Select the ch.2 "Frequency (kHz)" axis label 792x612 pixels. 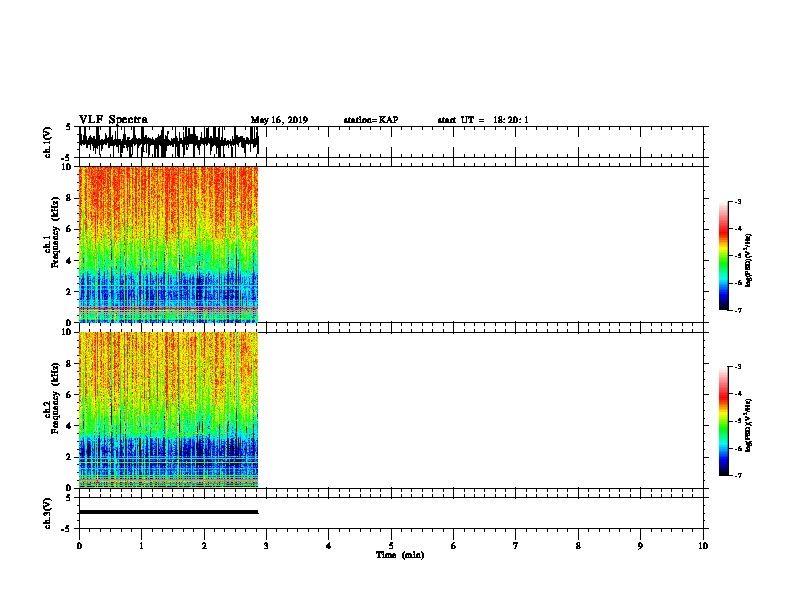tap(55, 398)
